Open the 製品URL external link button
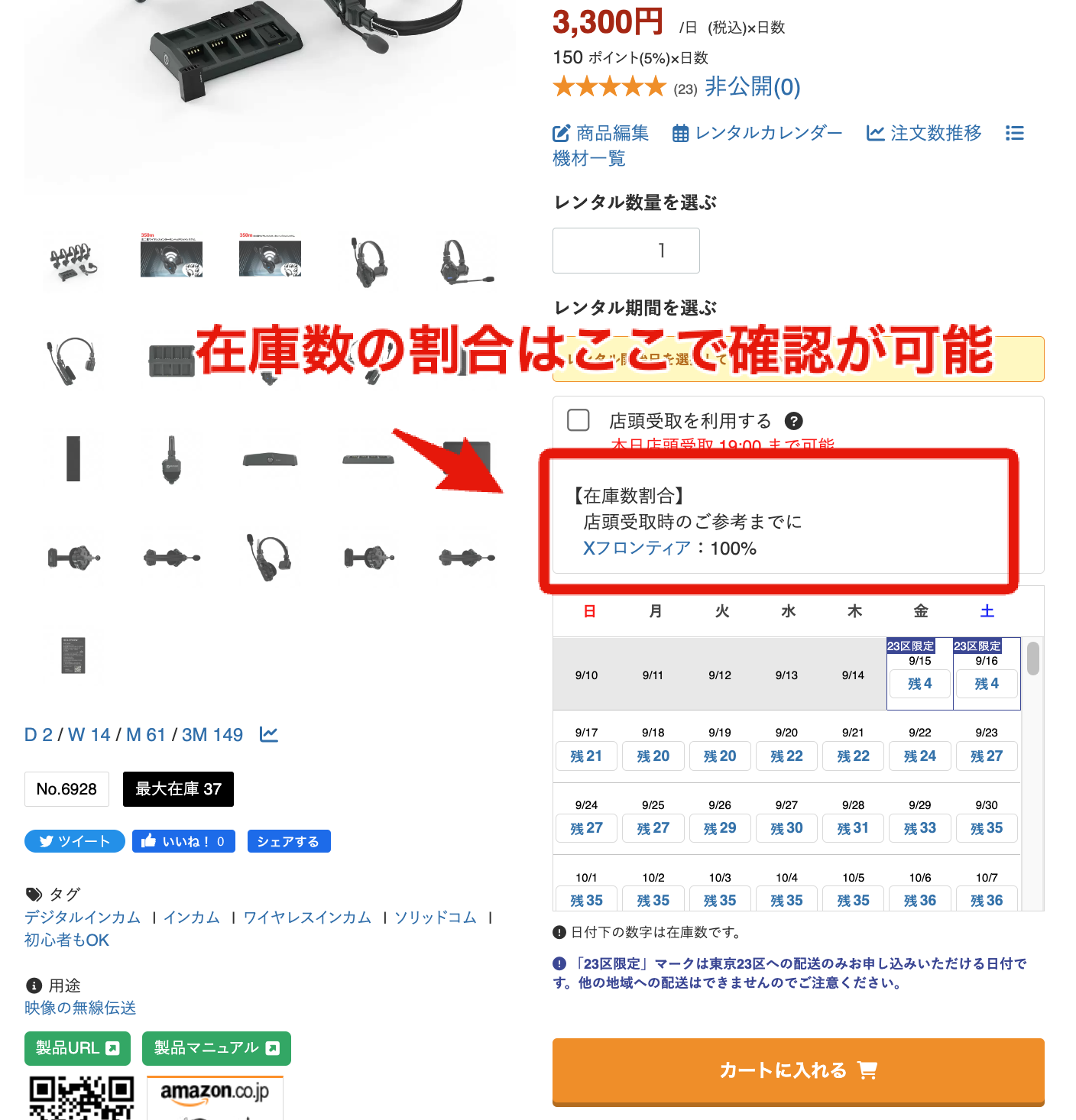The image size is (1076, 1120). pos(77,1048)
